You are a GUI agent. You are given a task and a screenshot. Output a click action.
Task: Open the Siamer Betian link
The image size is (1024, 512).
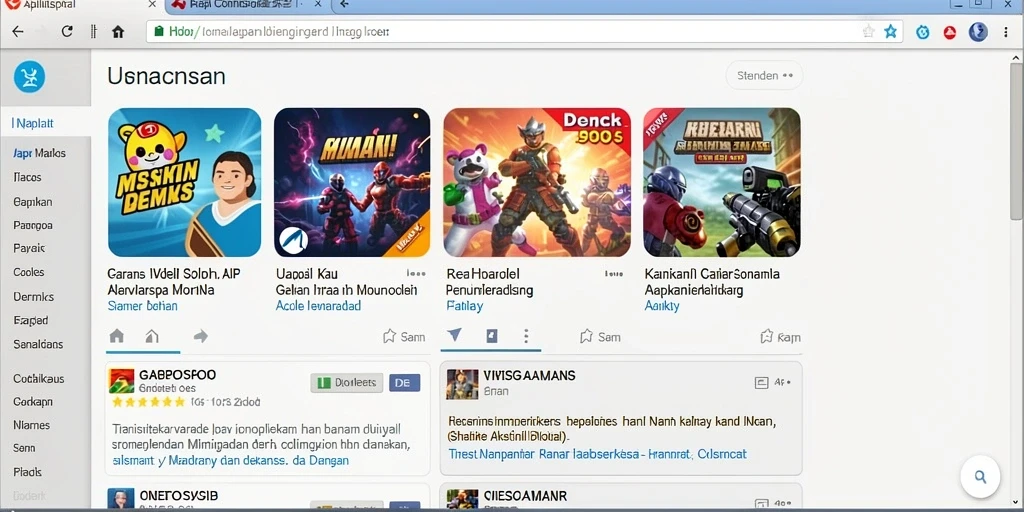(x=142, y=306)
